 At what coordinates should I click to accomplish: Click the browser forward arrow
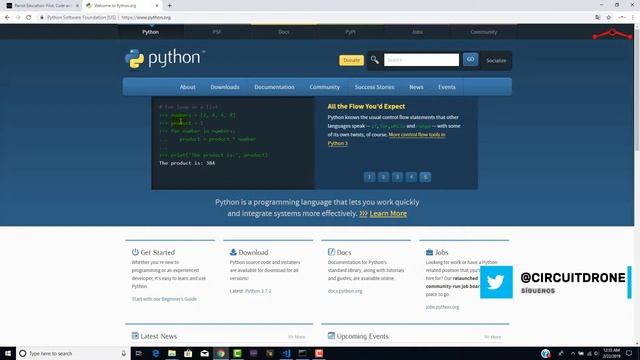pyautogui.click(x=18, y=18)
